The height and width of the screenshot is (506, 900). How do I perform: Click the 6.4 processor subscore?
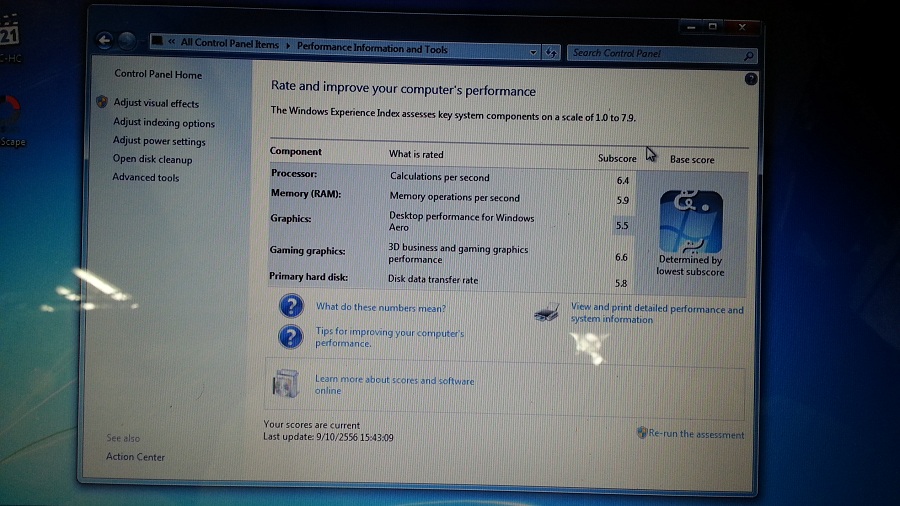[x=623, y=180]
